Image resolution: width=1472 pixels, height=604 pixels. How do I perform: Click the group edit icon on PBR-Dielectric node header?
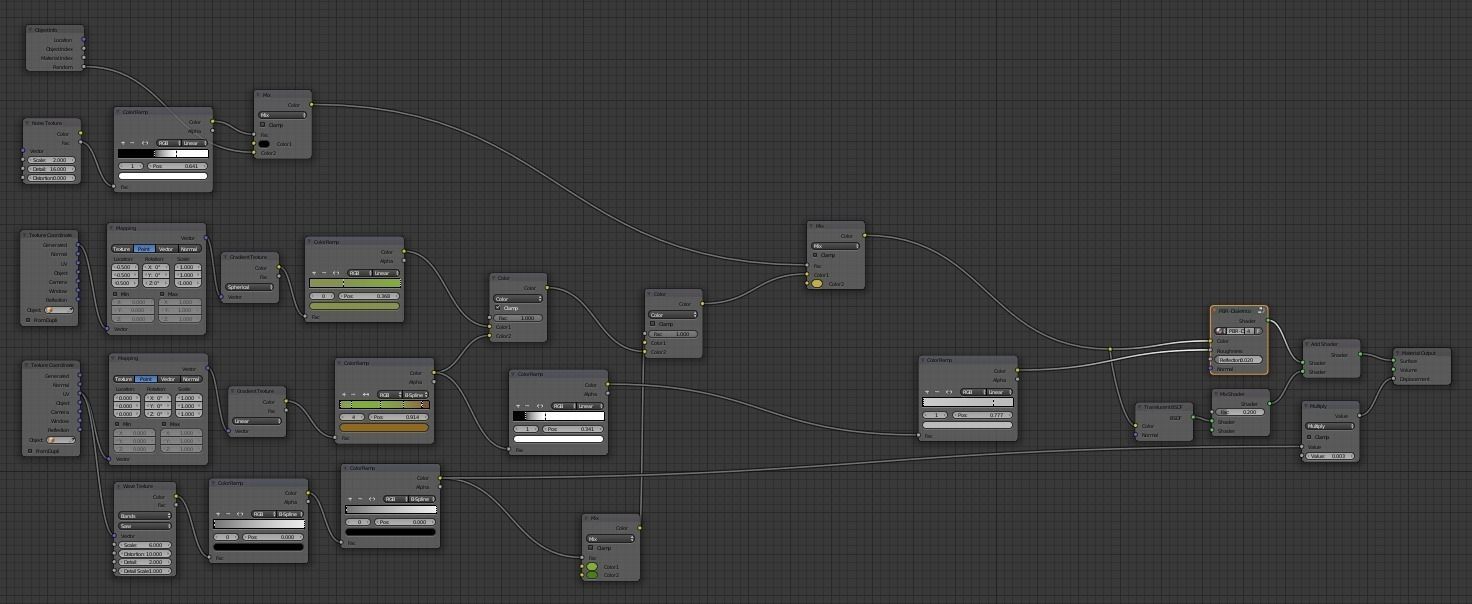[1260, 311]
